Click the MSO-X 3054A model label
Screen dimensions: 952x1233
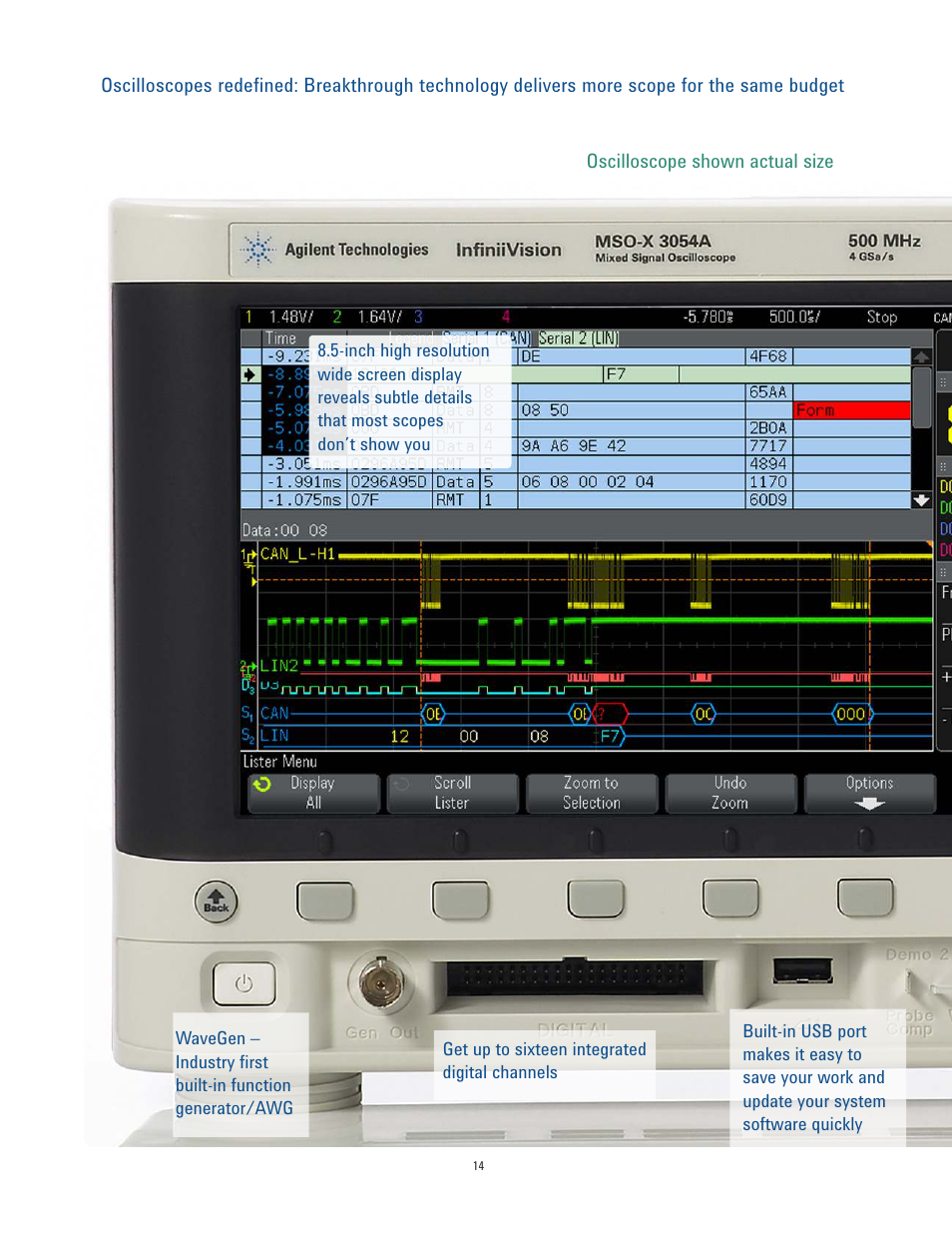tap(654, 242)
